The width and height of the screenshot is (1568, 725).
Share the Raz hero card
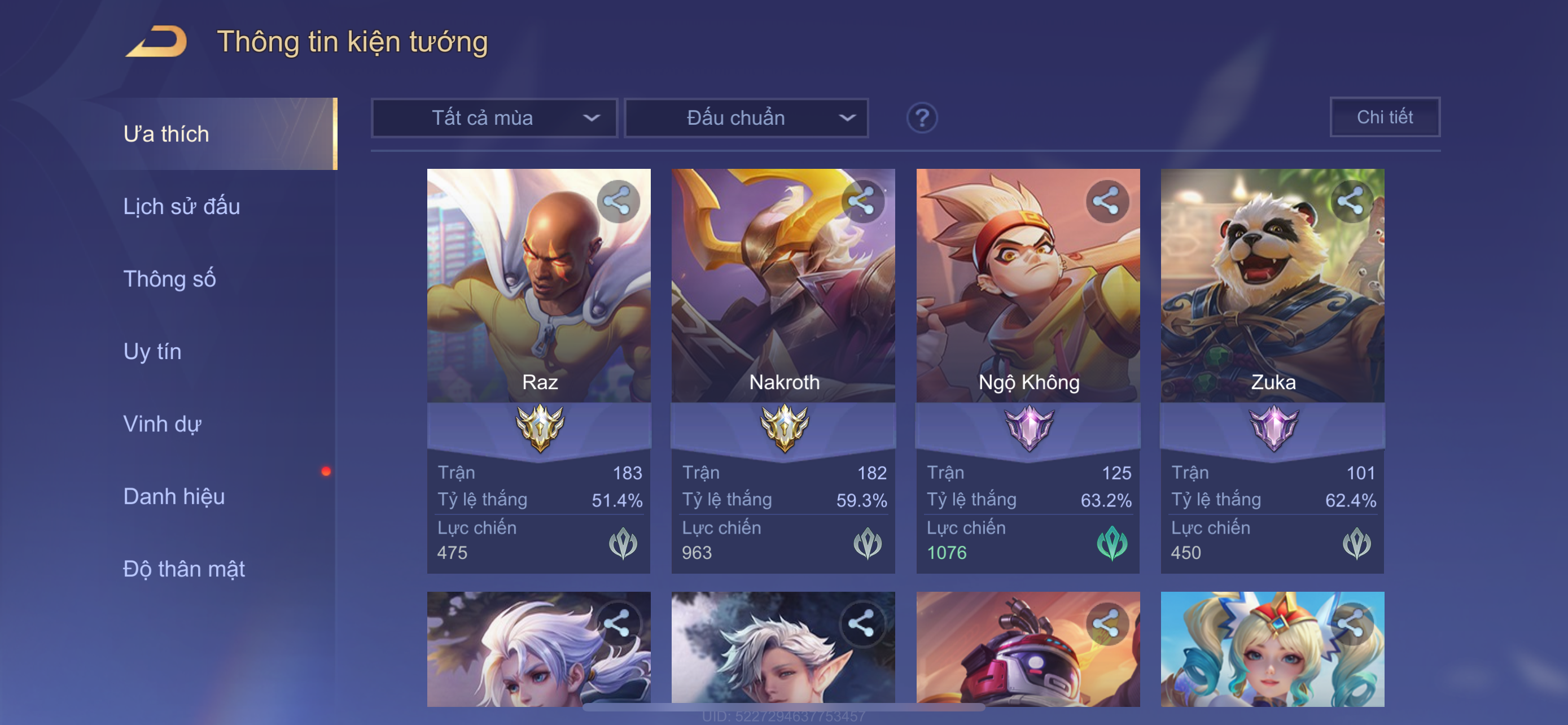point(618,202)
